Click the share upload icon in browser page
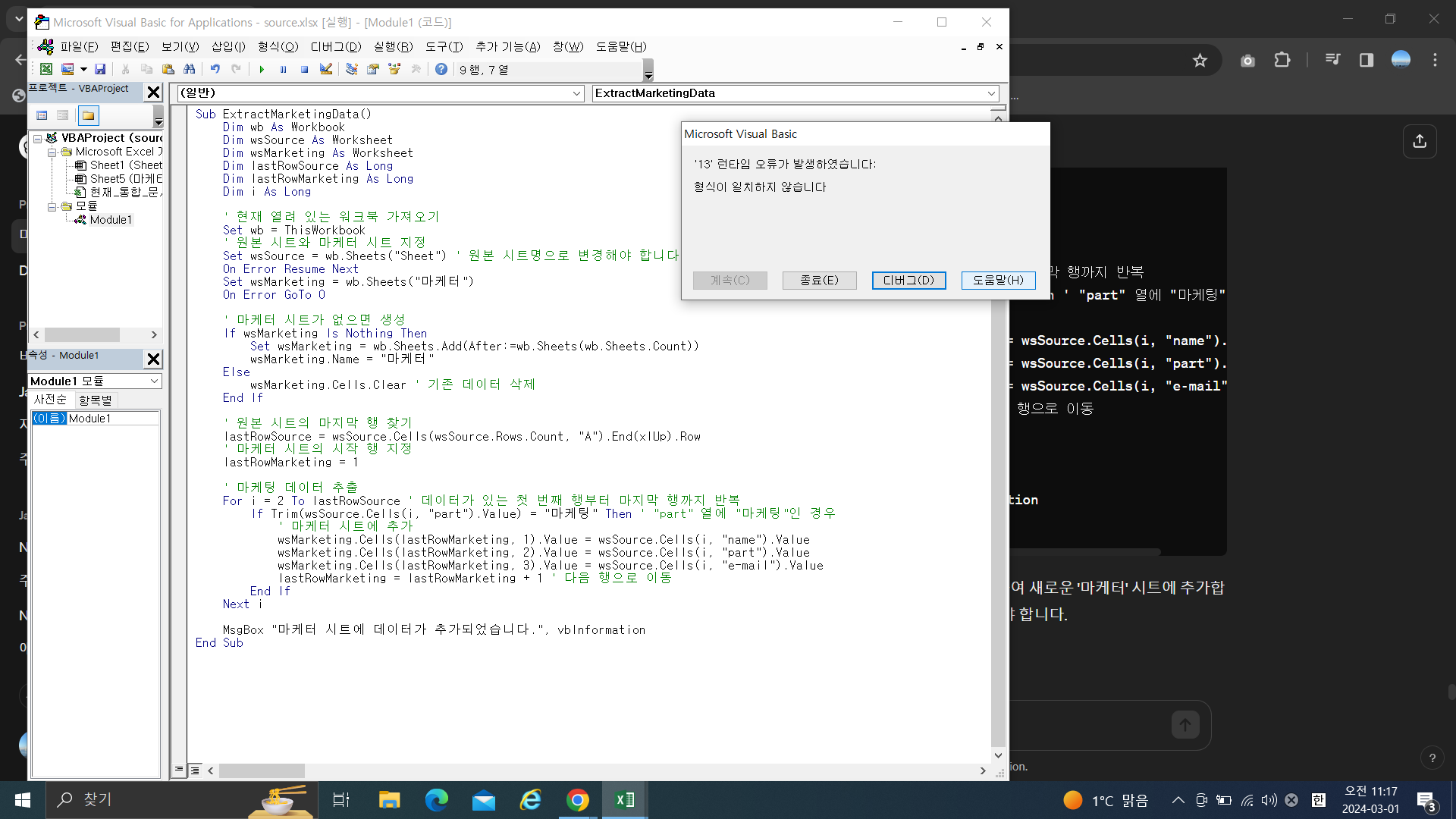Image resolution: width=1456 pixels, height=819 pixels. 1420,141
